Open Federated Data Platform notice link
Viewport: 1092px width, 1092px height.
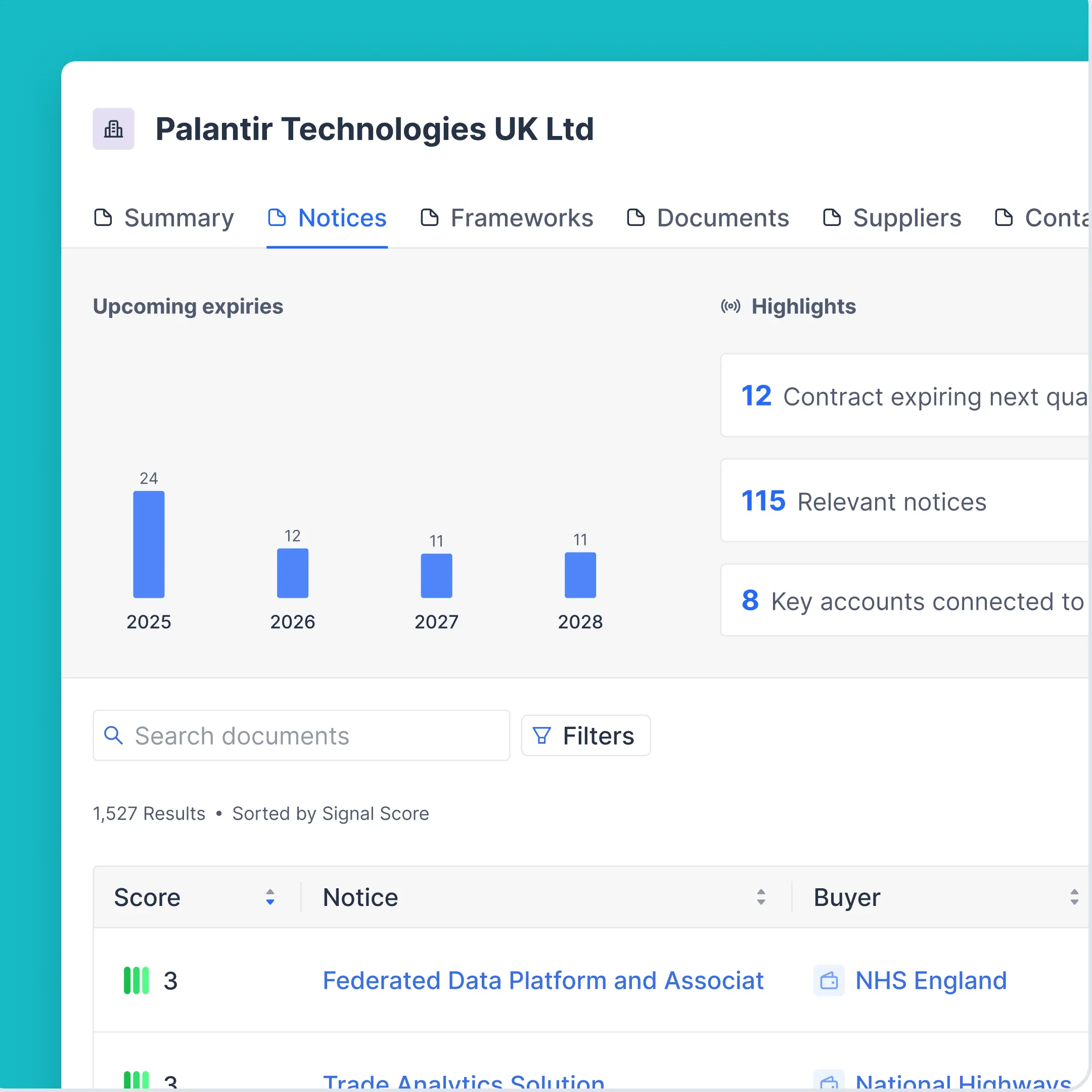tap(543, 981)
